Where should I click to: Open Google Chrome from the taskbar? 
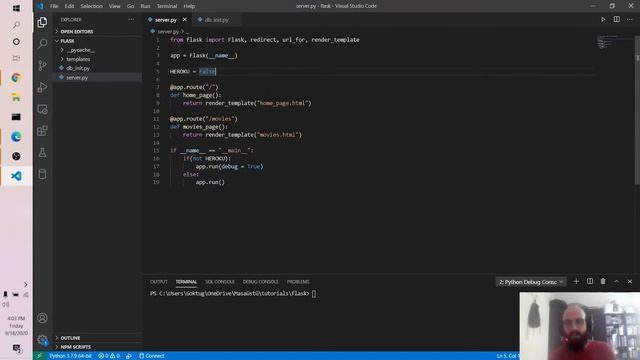pos(16,78)
